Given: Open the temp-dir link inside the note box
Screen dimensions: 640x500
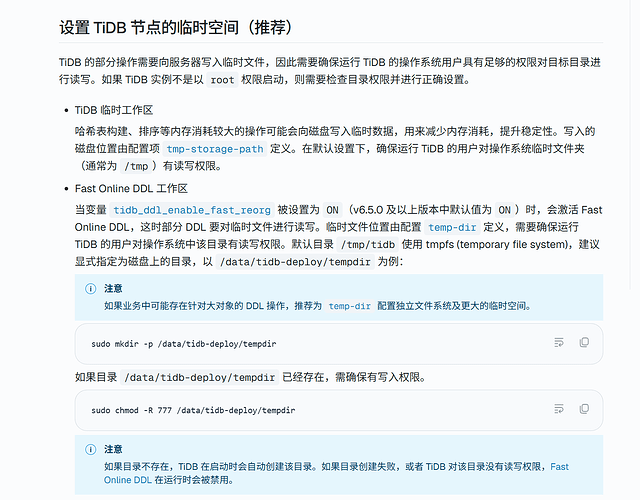Looking at the screenshot, I should point(349,306).
